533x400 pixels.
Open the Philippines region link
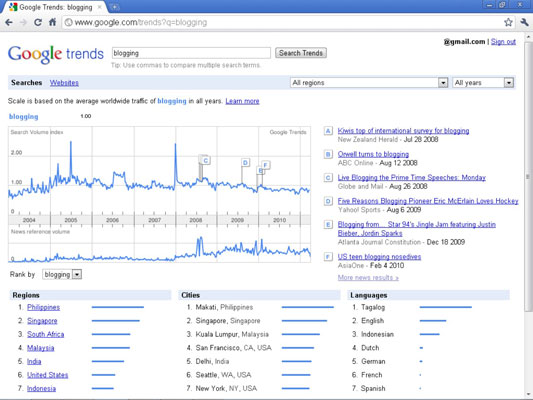coord(44,307)
